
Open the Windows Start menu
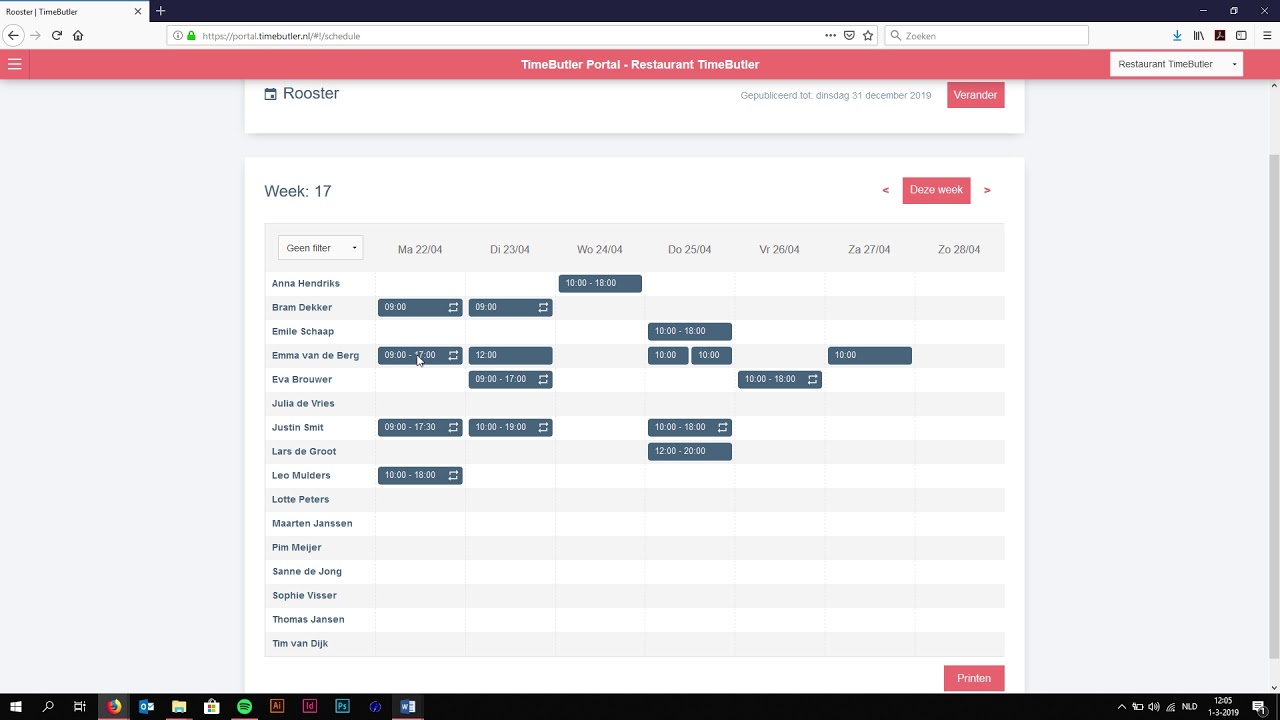tap(16, 706)
